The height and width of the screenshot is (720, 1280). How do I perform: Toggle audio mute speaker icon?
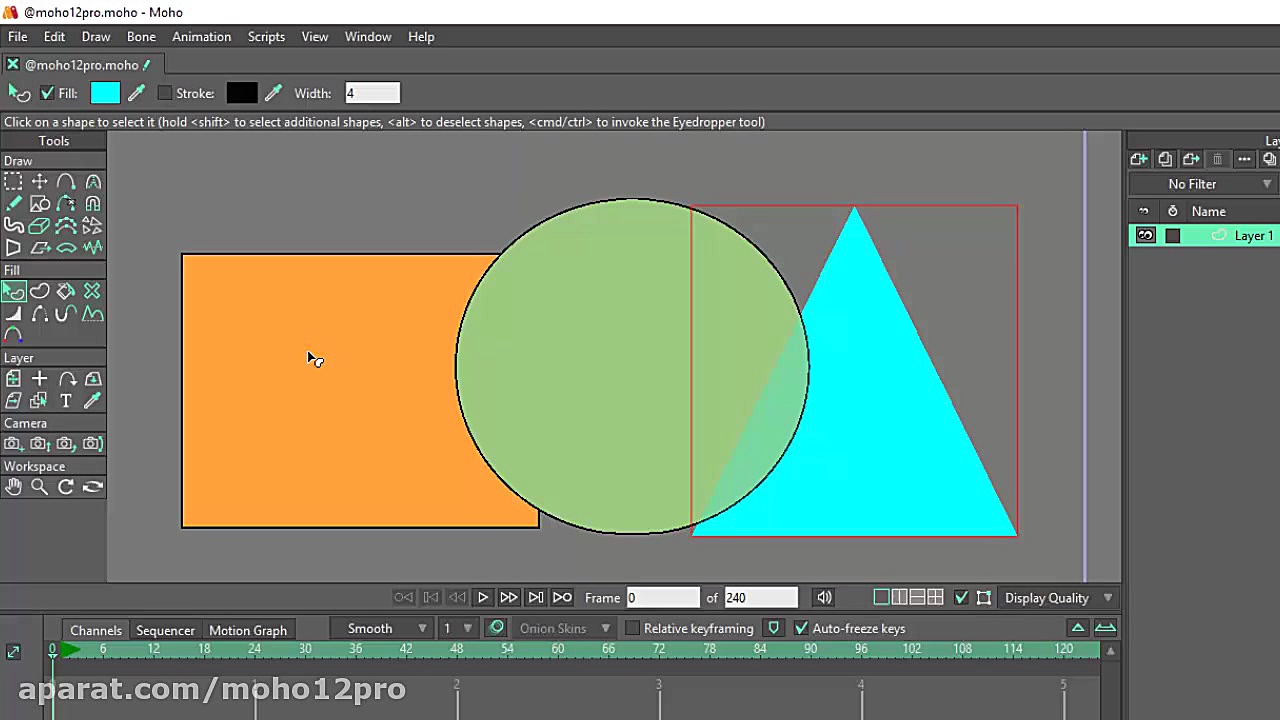[824, 598]
